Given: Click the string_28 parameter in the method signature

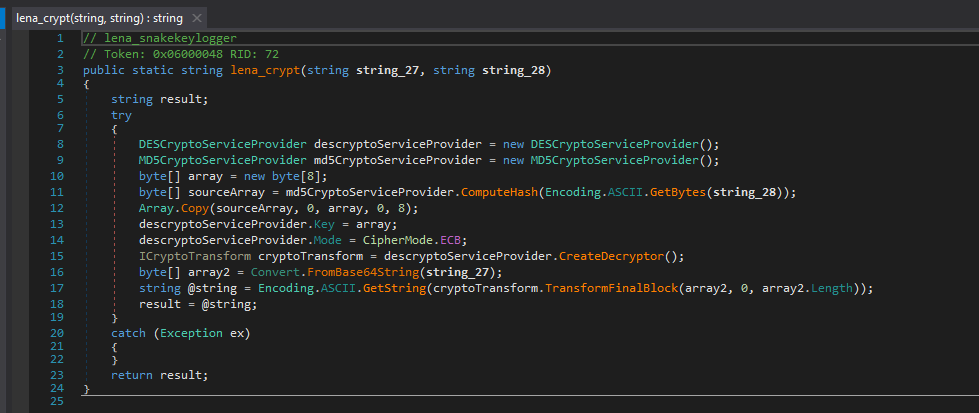Looking at the screenshot, I should (514, 70).
